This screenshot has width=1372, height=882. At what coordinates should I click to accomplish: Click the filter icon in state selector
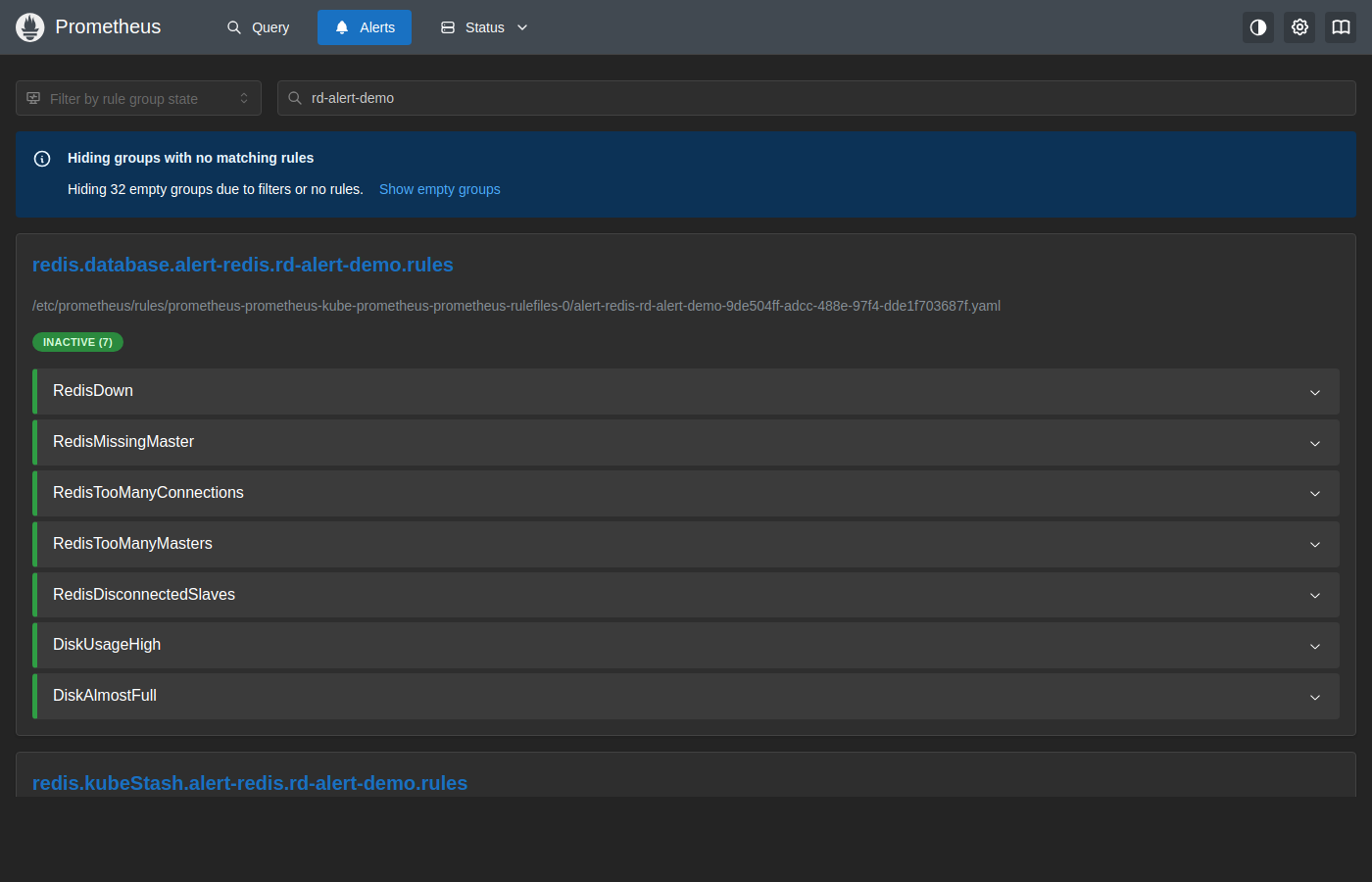(x=33, y=98)
